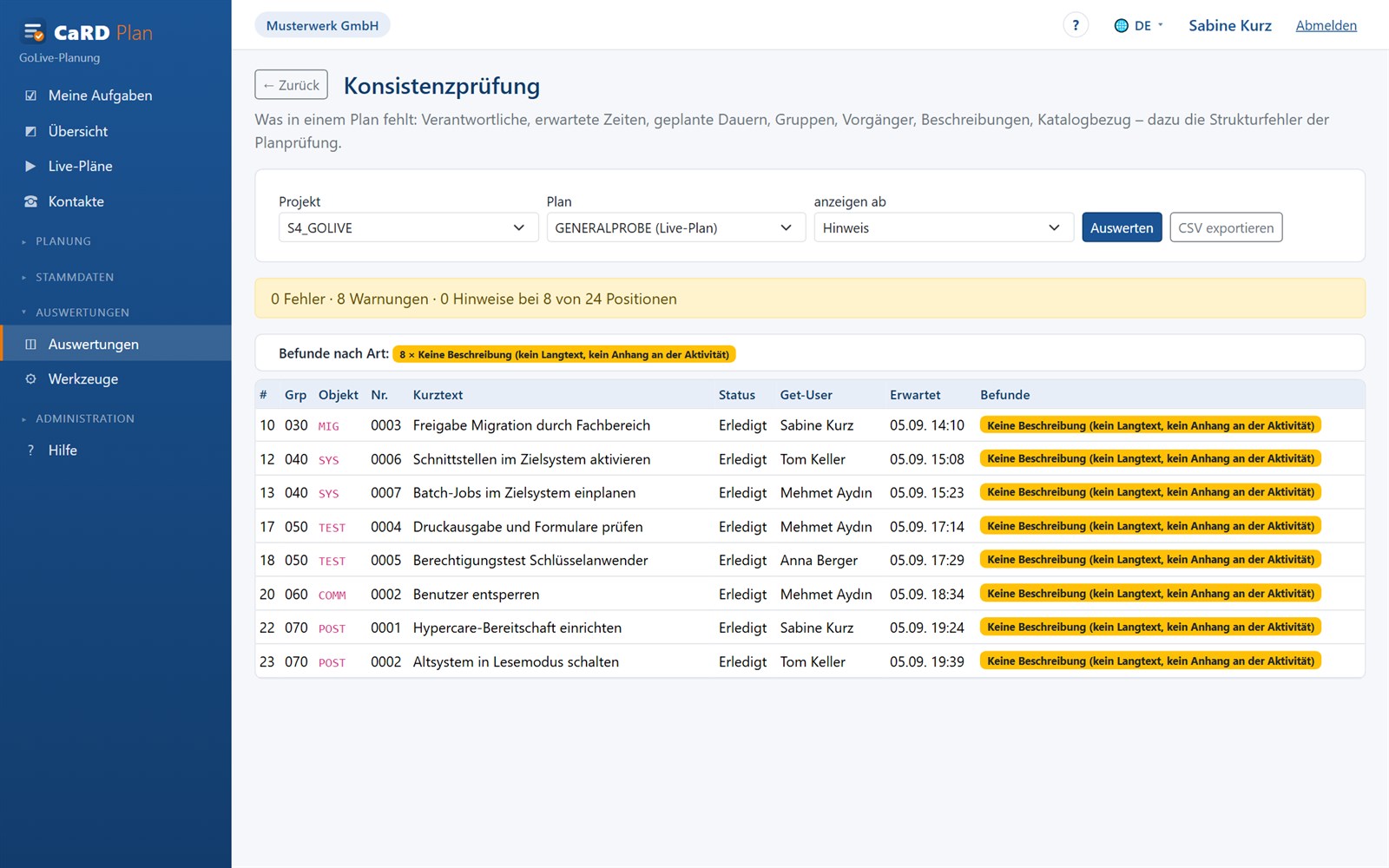Click CSV exportieren
This screenshot has width=1389, height=868.
pyautogui.click(x=1226, y=227)
